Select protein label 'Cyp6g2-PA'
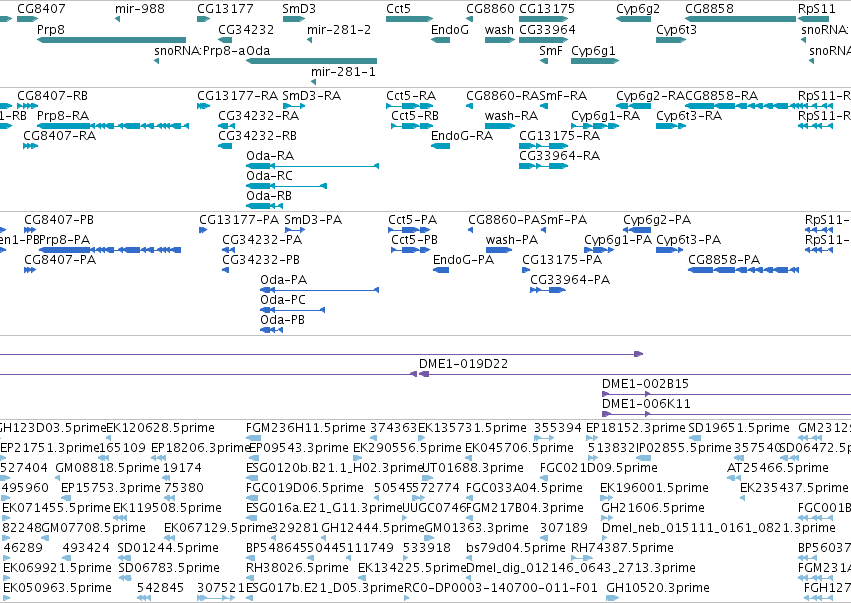 pos(657,220)
